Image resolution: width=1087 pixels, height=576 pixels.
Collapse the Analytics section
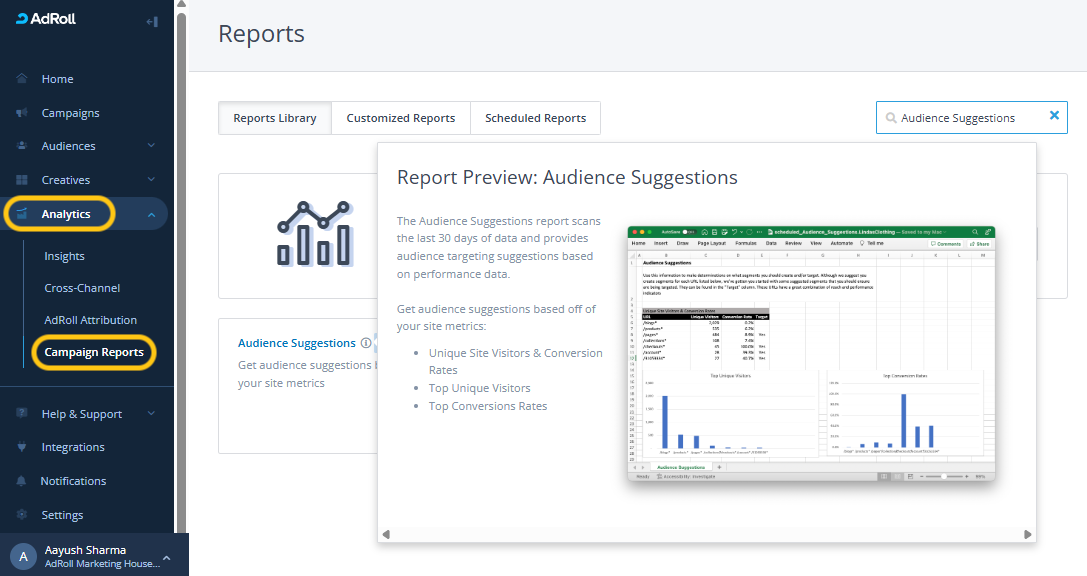[151, 214]
